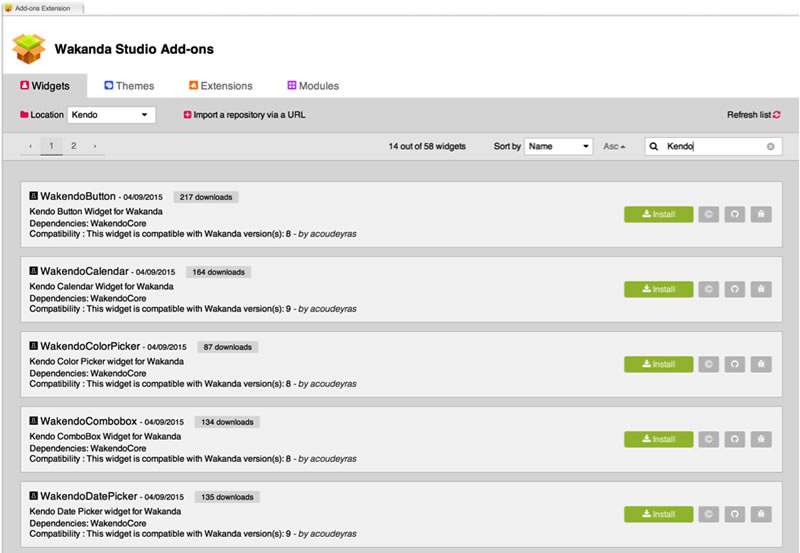Click the 217 downloads badge
Screen dimensions: 800x553
[x=206, y=197]
